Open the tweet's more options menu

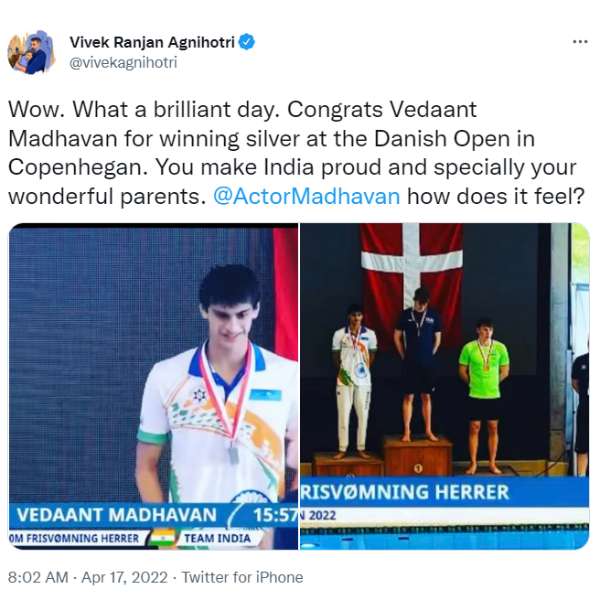[x=580, y=41]
